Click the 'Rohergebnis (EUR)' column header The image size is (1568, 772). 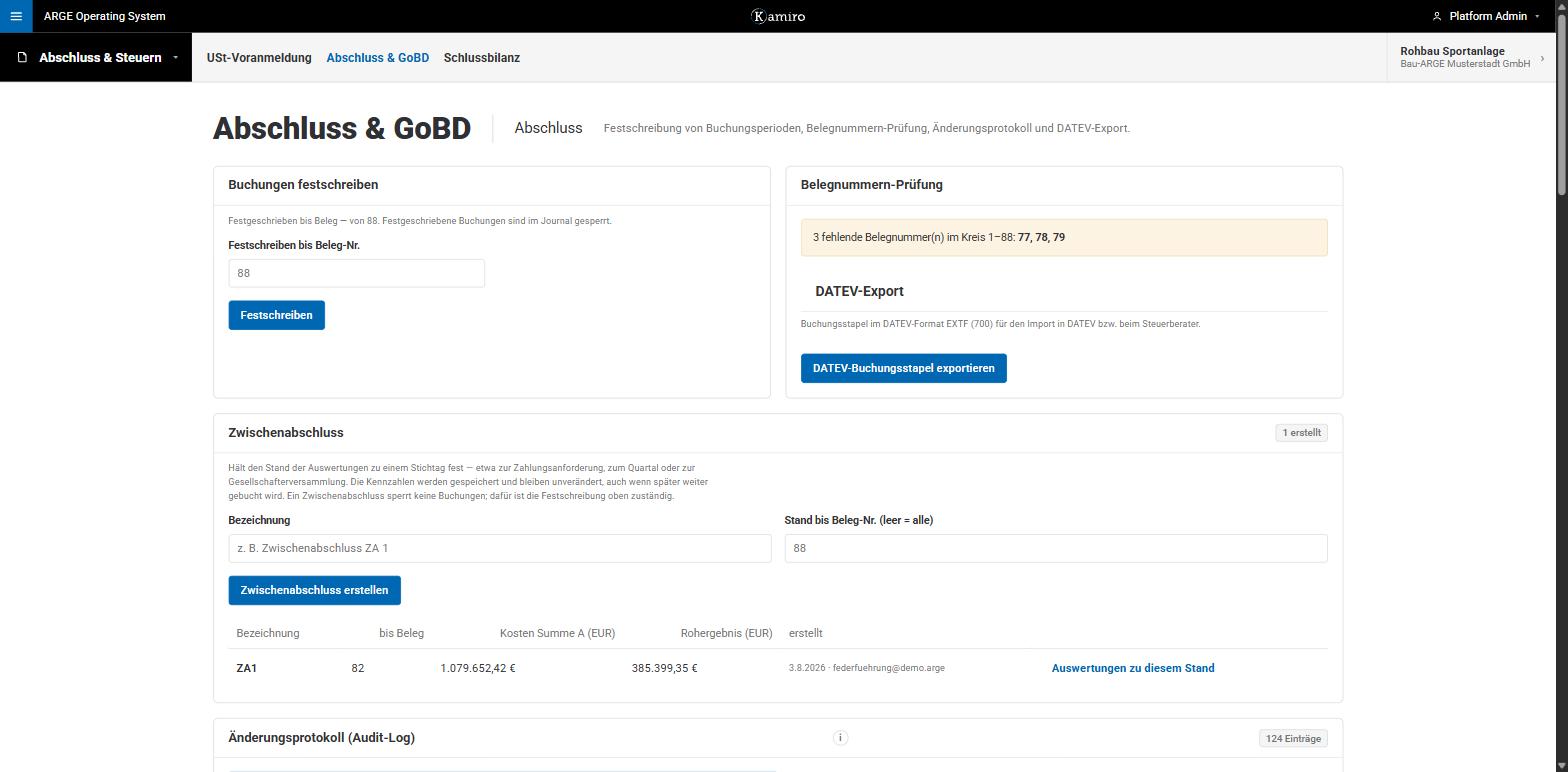click(727, 633)
